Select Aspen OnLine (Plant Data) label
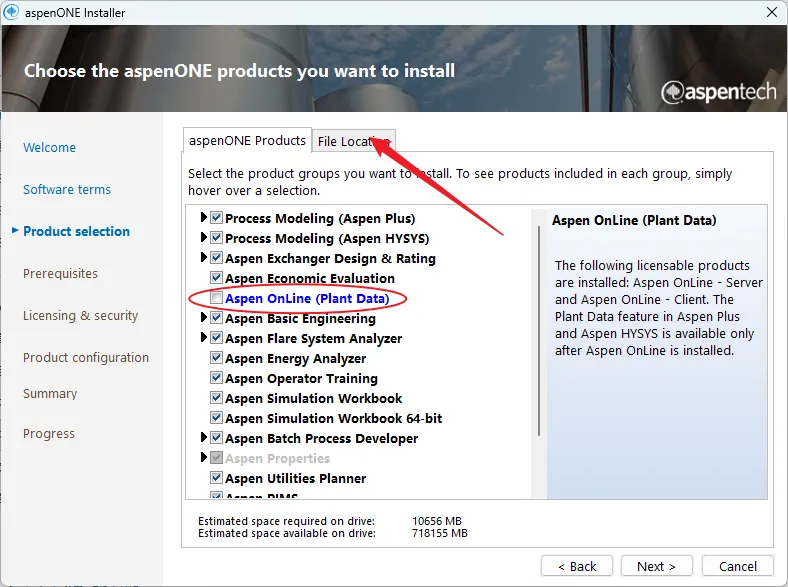Viewport: 788px width, 587px height. [307, 299]
